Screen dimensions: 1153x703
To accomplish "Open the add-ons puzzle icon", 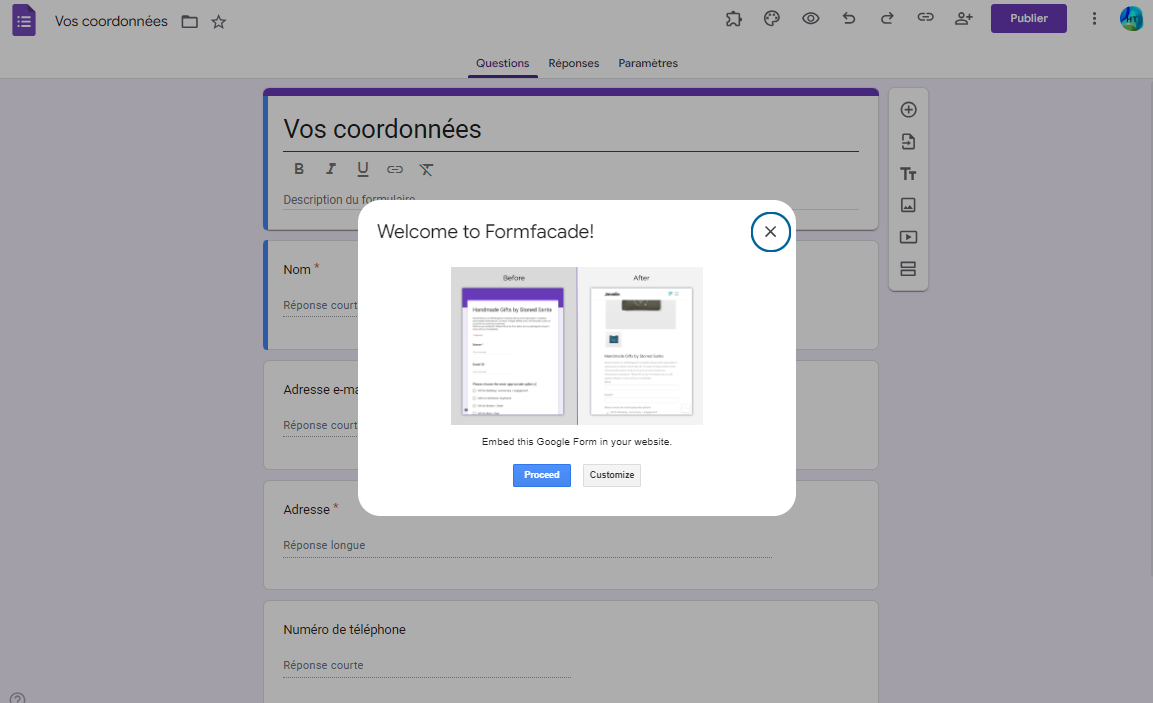I will [734, 19].
